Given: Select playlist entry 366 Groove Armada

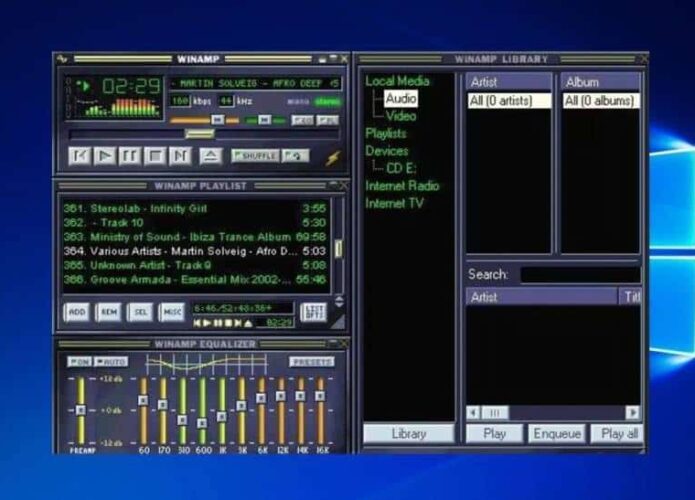Looking at the screenshot, I should pos(195,280).
